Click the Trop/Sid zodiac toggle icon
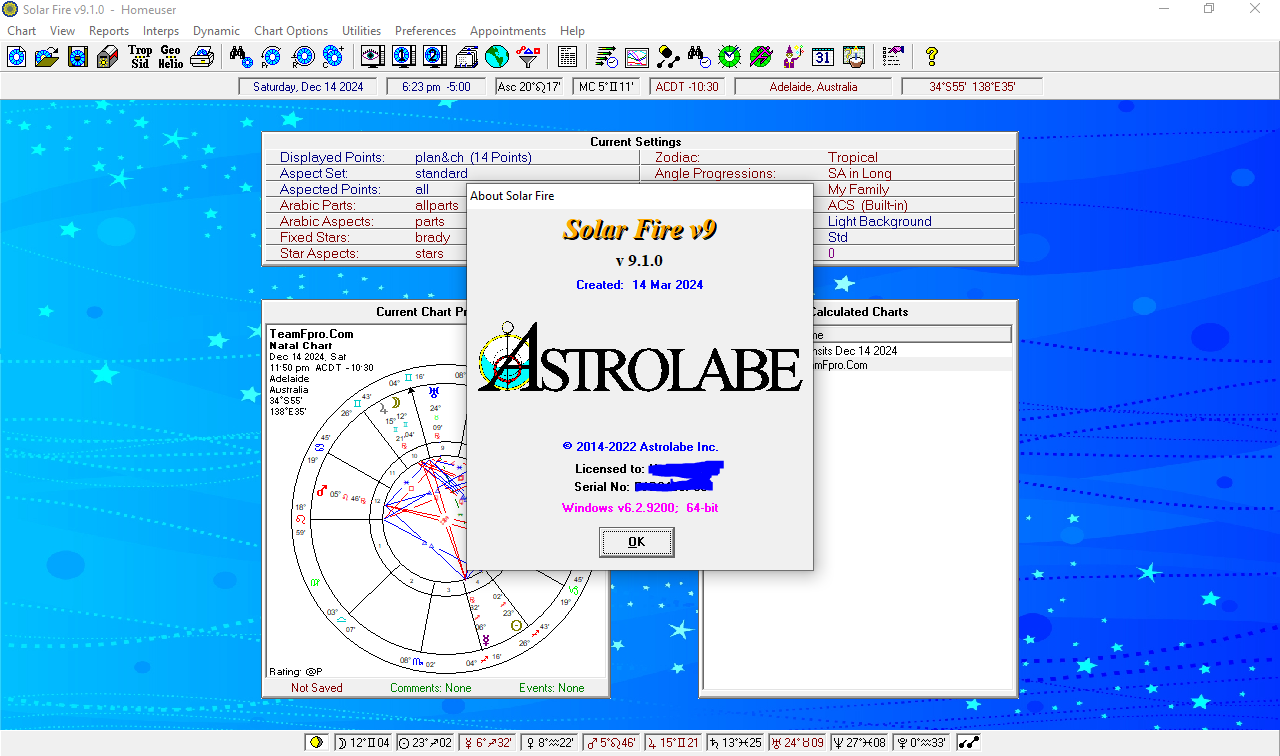The height and width of the screenshot is (756, 1280). 140,56
